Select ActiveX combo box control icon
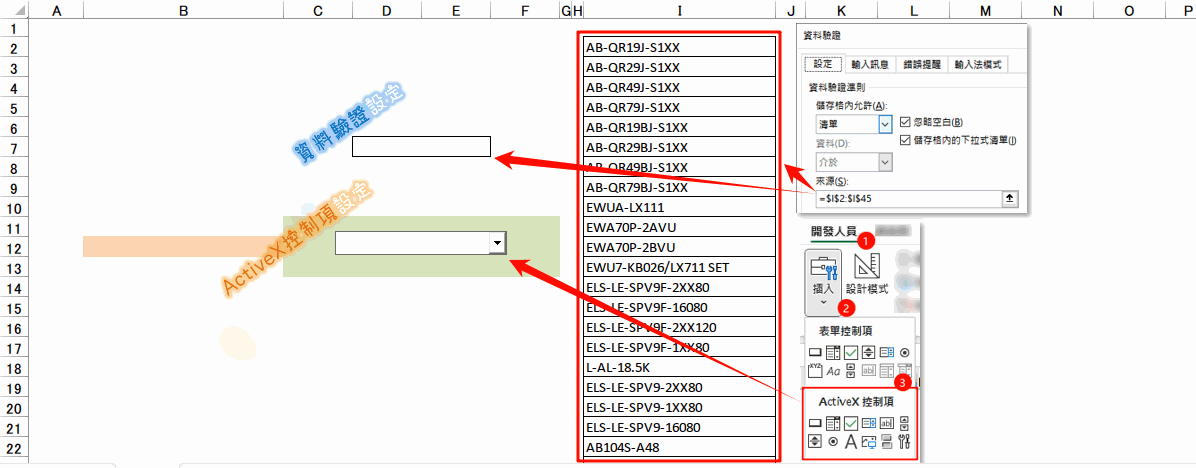The height and width of the screenshot is (468, 1196). coord(834,422)
